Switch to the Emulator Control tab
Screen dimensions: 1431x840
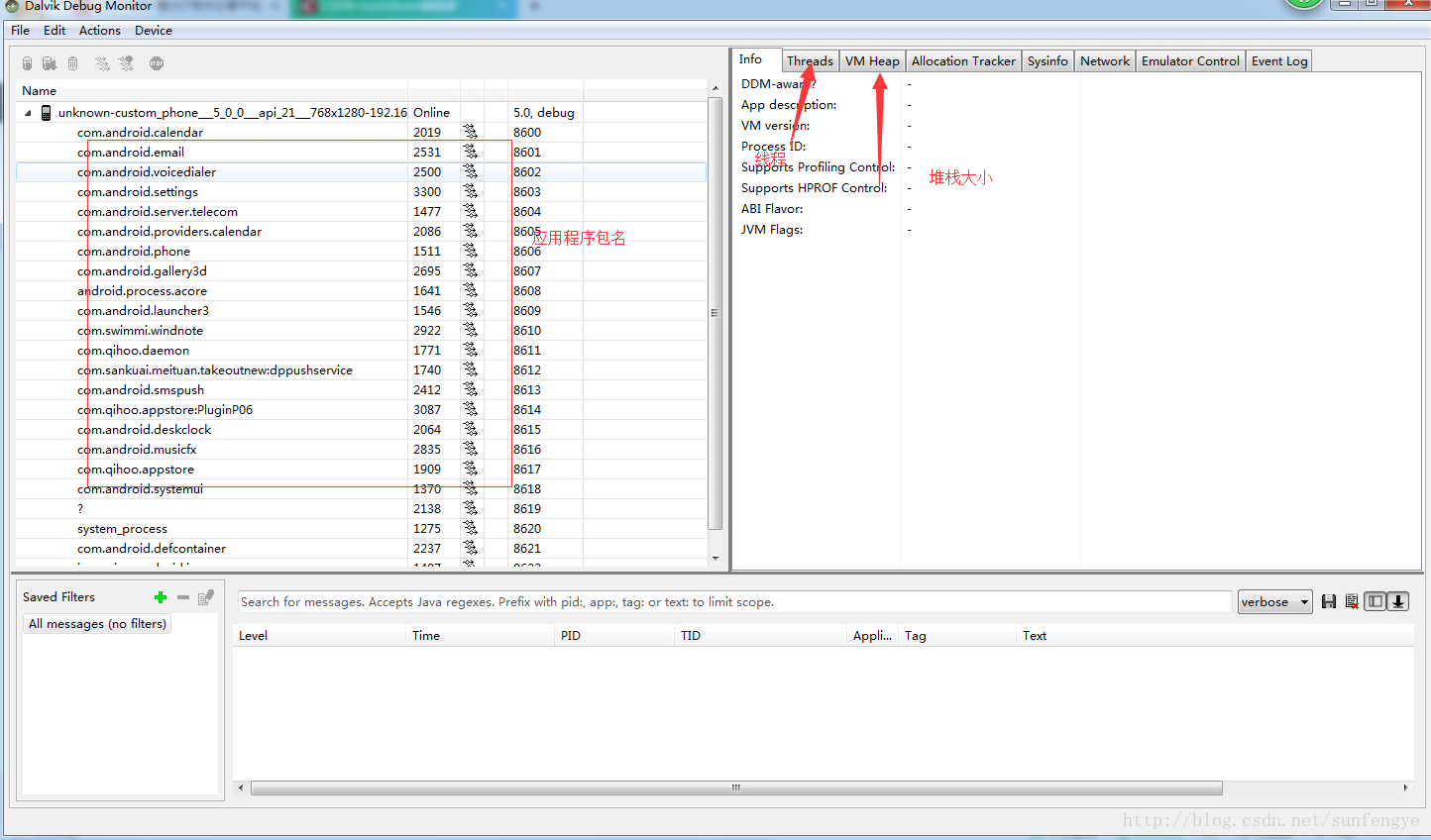[x=1190, y=61]
